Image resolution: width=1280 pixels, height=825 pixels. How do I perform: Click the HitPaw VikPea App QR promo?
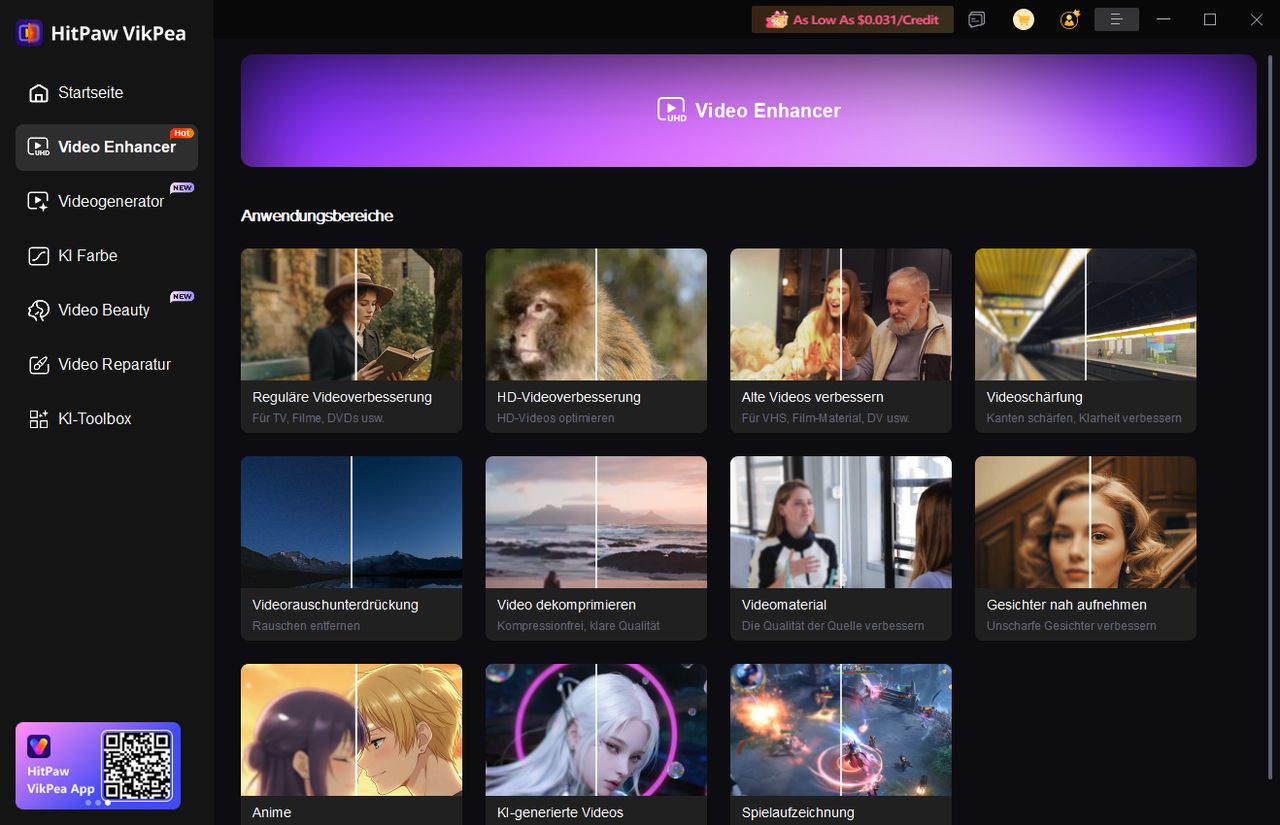coord(98,765)
